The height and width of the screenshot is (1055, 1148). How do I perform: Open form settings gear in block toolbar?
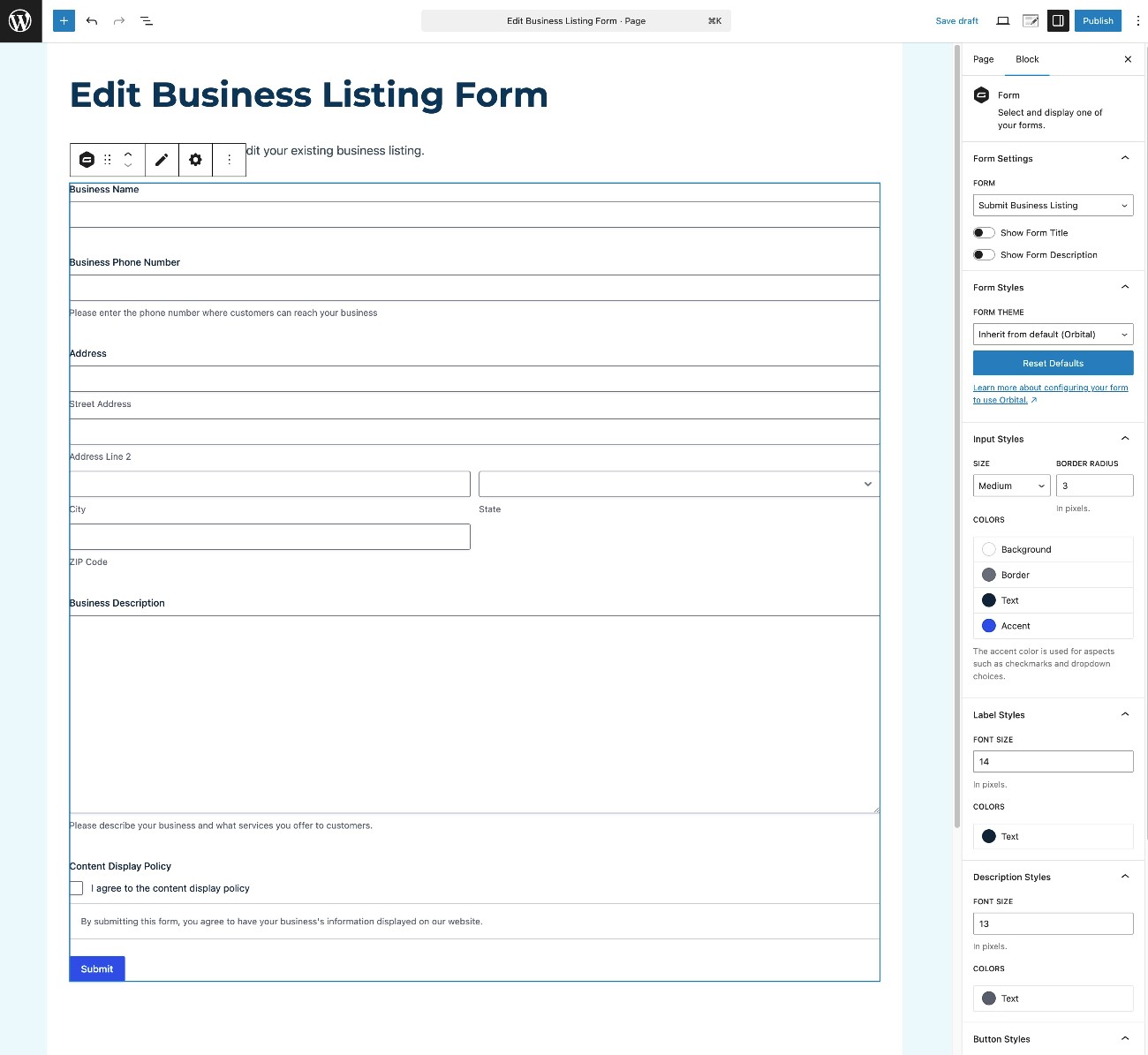(x=195, y=160)
